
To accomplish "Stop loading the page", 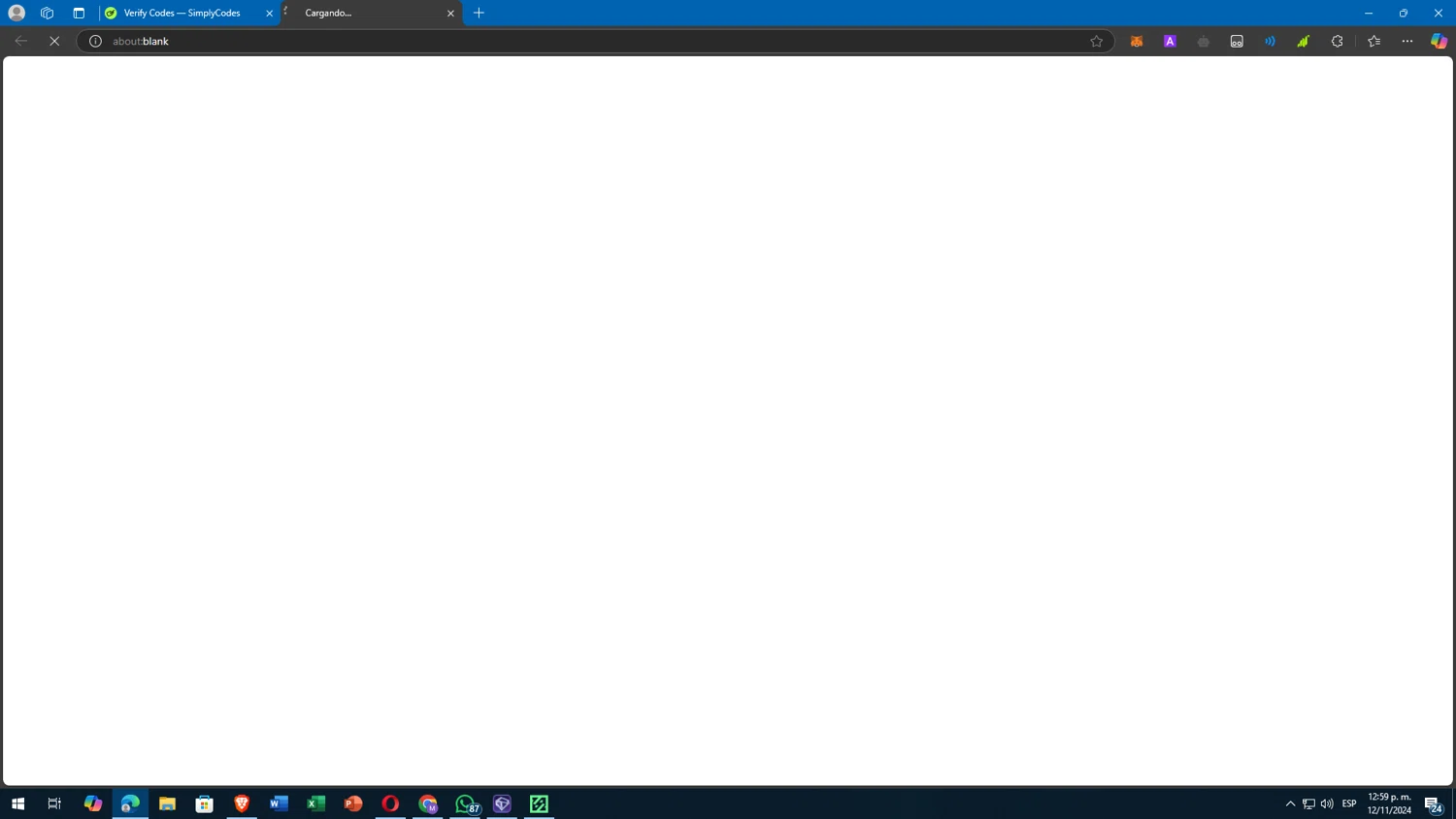I will coord(54,42).
